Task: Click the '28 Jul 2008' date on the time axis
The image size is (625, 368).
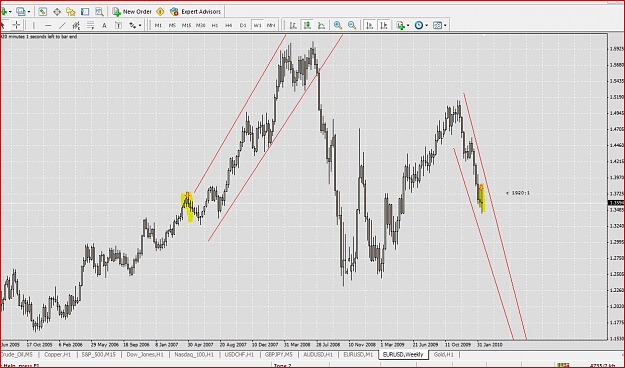Action: click(x=328, y=344)
